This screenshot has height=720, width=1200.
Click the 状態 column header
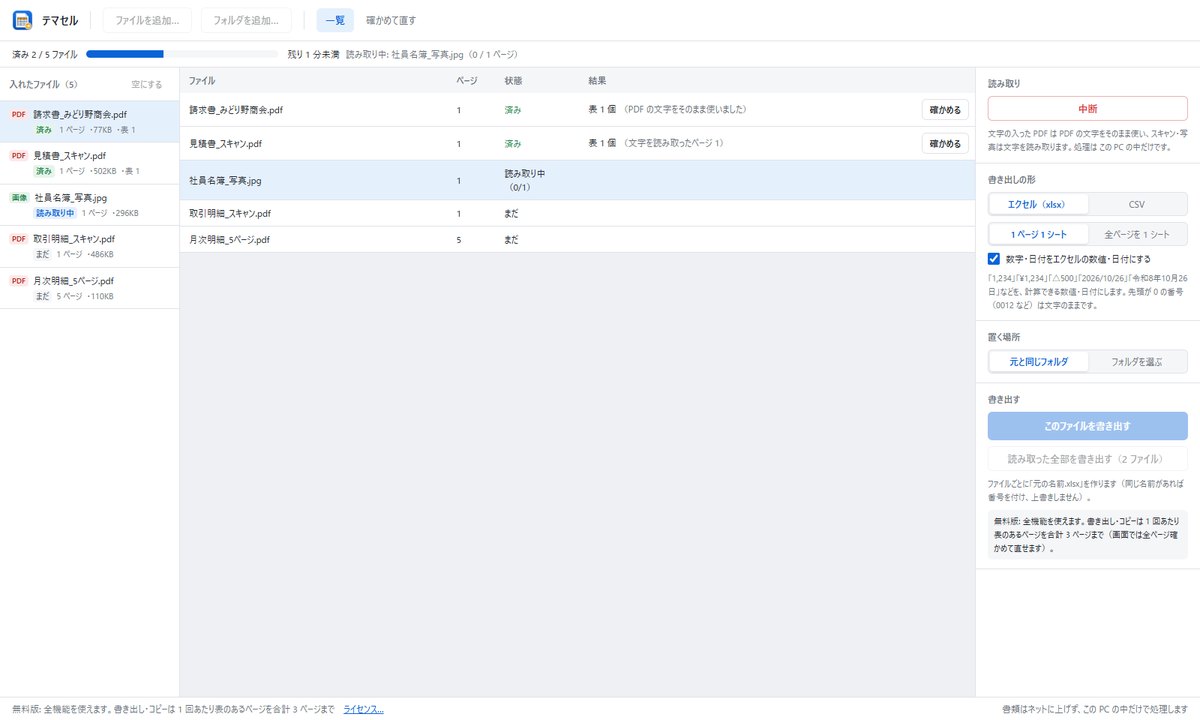(513, 80)
